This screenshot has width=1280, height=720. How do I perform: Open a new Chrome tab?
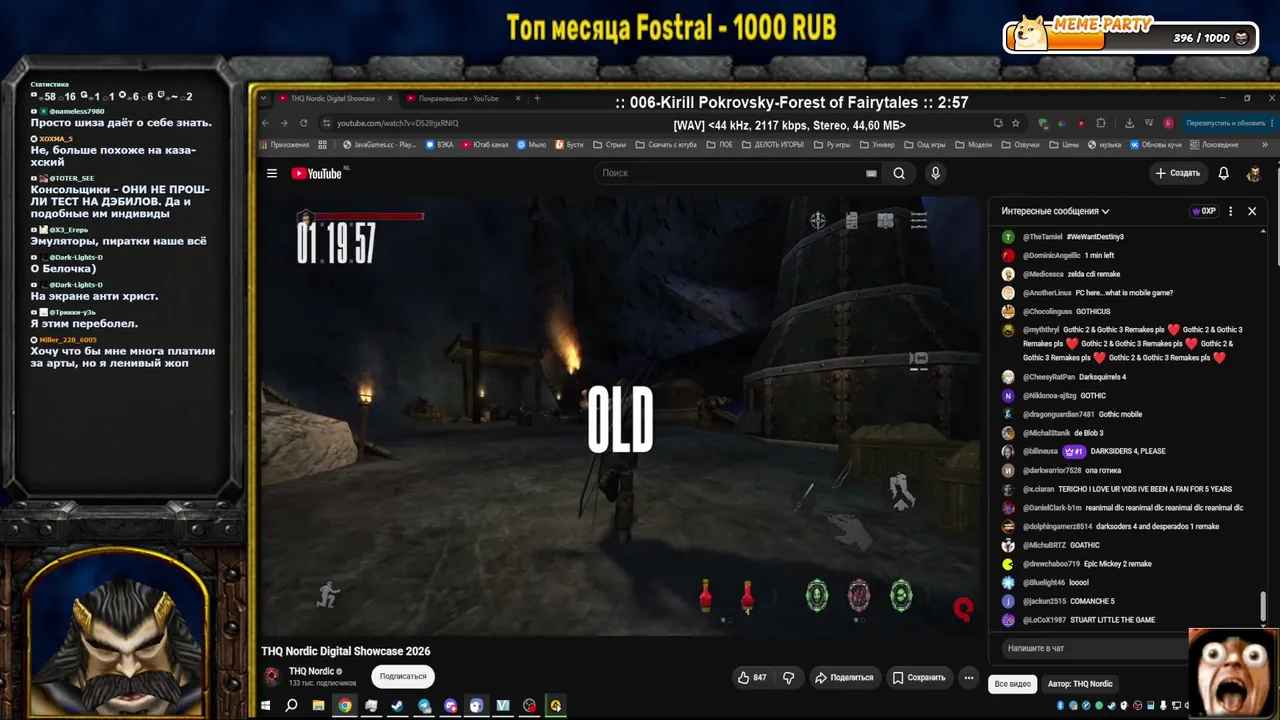[537, 98]
